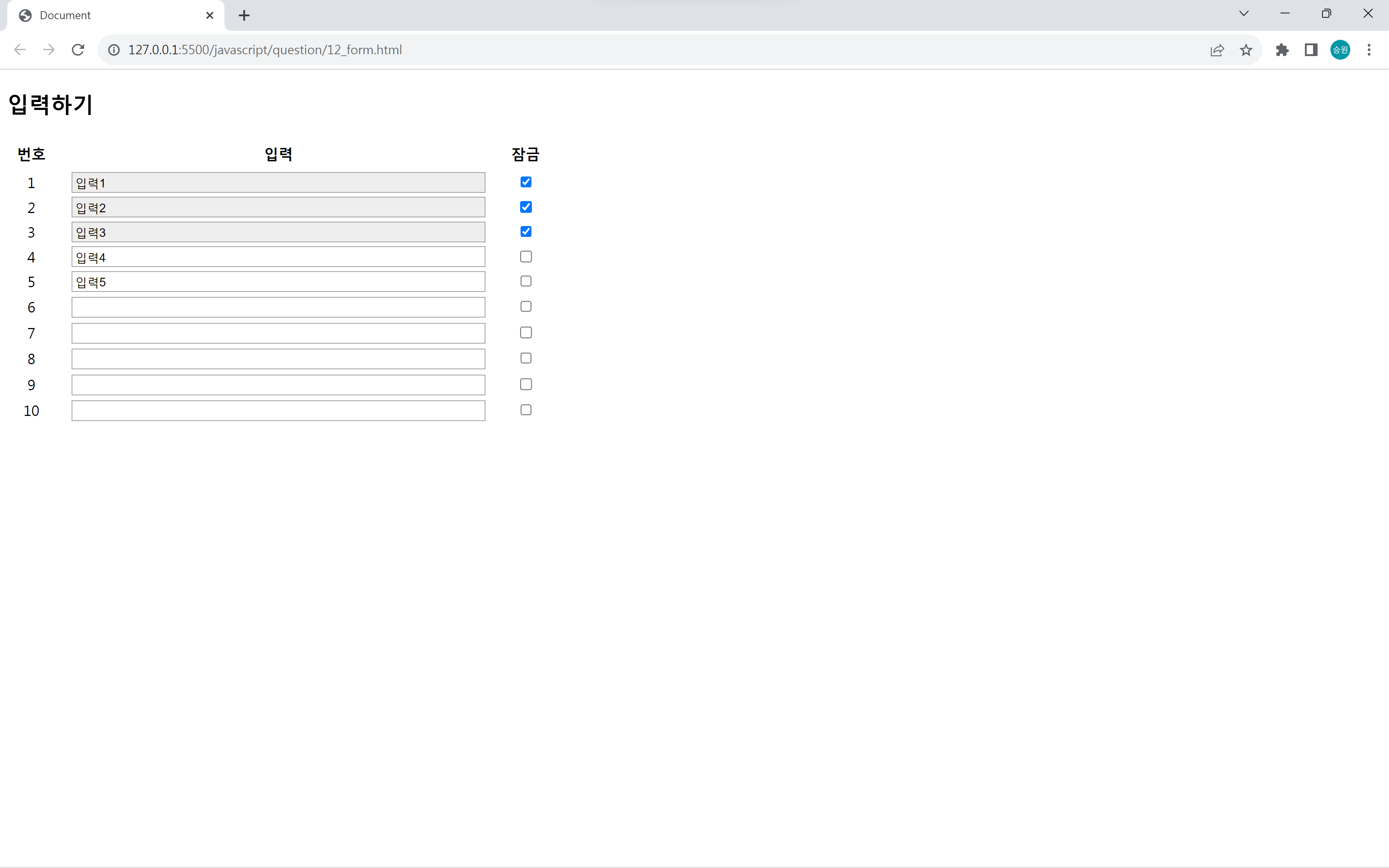Expand the tab search dropdown arrow
Viewport: 1389px width, 868px height.
tap(1244, 14)
